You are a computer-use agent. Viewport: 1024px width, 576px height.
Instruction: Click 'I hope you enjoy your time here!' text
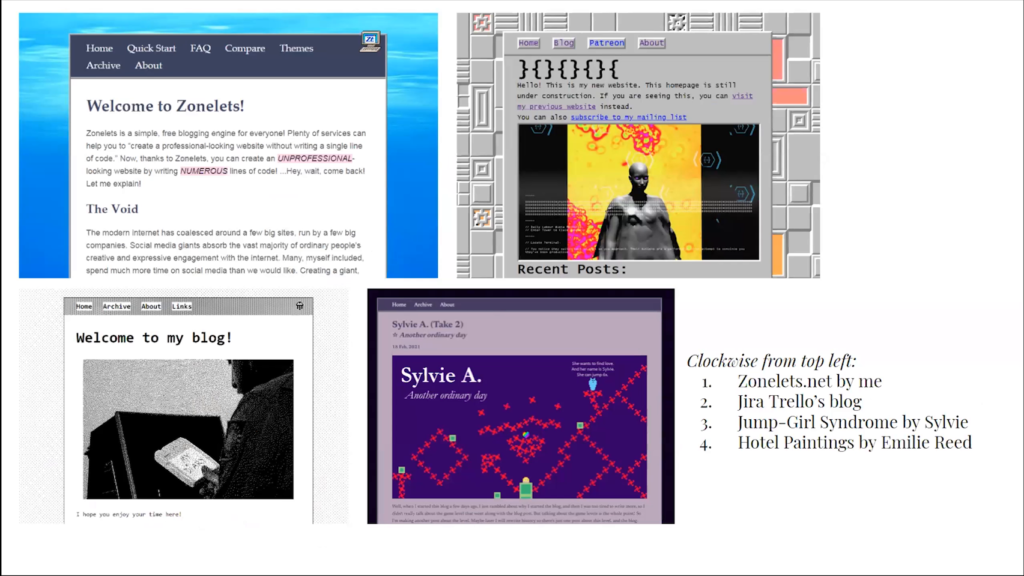[x=129, y=515]
